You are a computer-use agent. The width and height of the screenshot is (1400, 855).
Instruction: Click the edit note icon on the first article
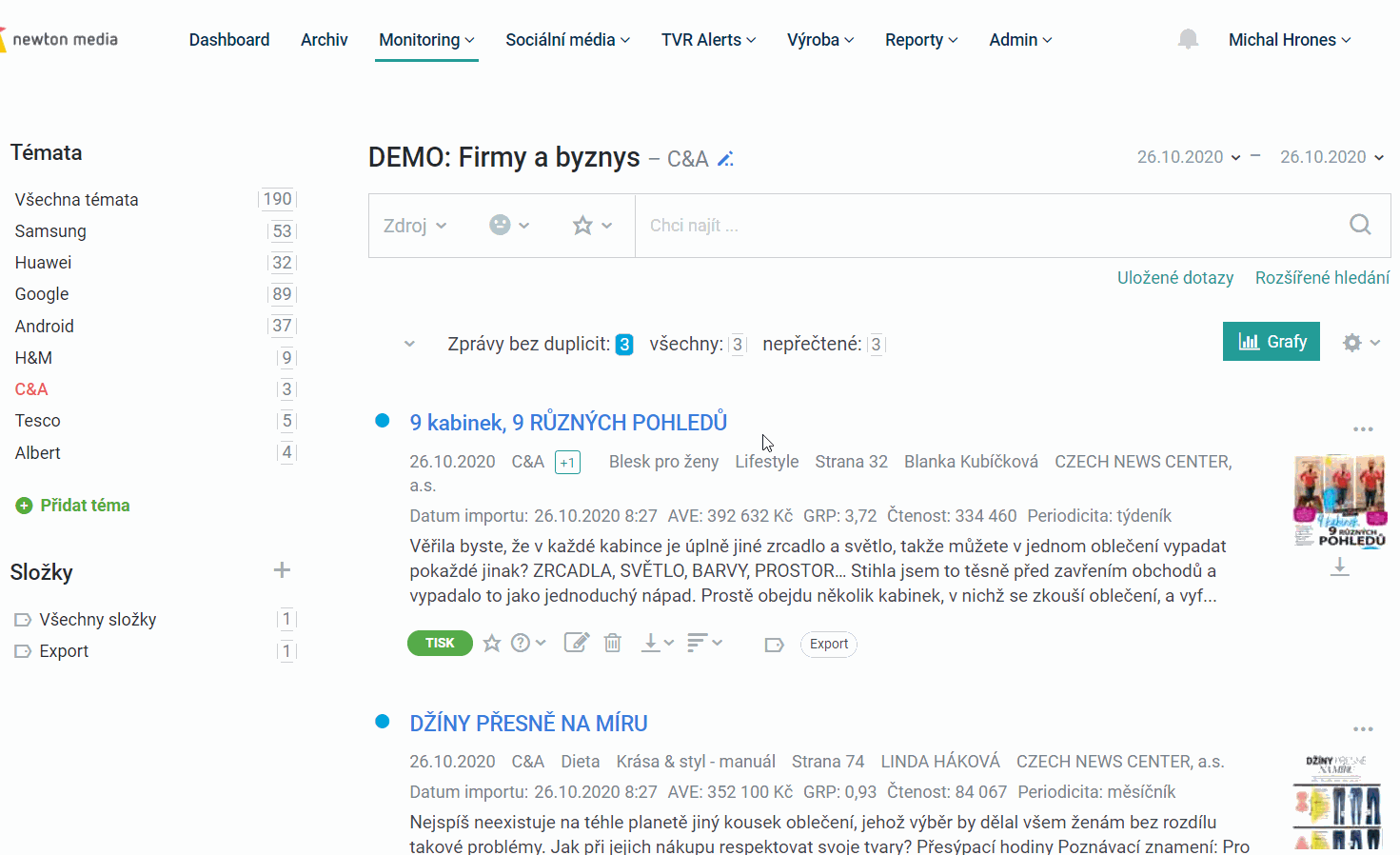pyautogui.click(x=577, y=643)
